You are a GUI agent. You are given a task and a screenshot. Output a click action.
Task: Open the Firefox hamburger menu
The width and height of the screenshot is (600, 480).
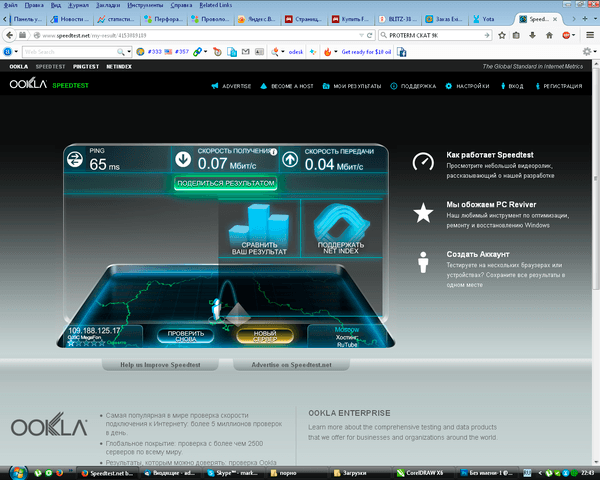(590, 35)
